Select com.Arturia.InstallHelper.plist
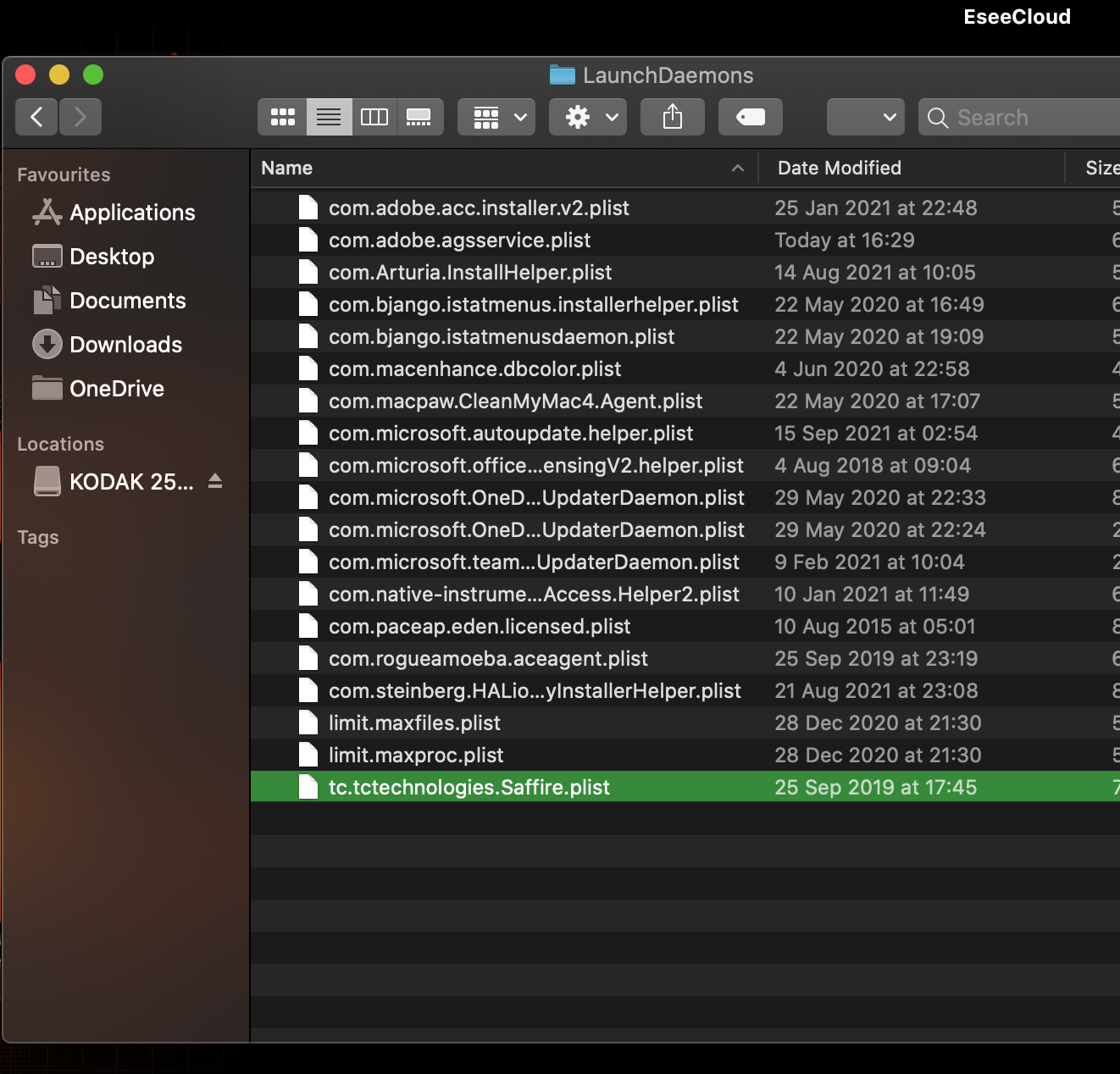This screenshot has height=1074, width=1120. tap(685, 272)
